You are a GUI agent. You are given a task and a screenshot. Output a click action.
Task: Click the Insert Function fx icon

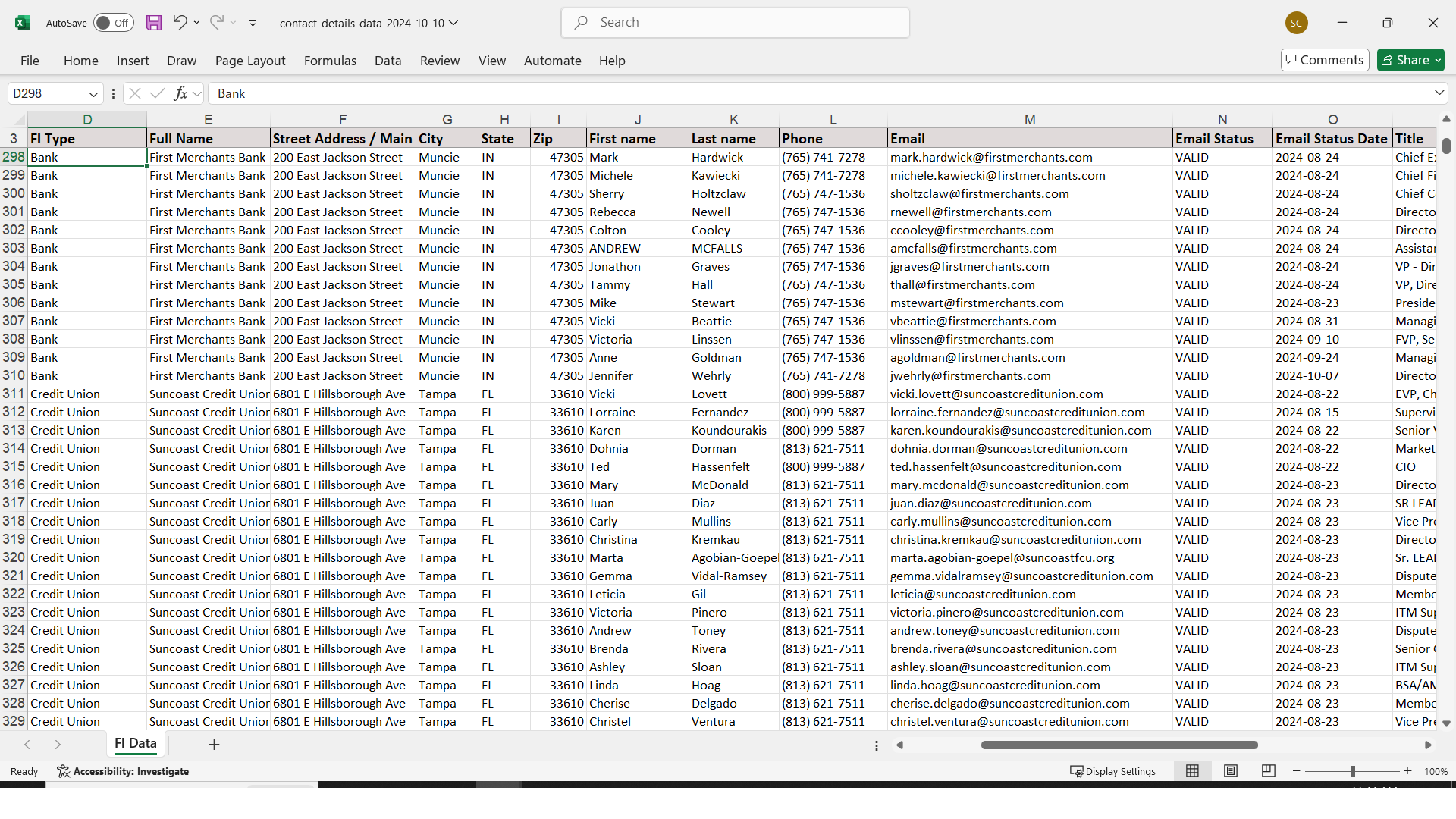coord(180,93)
